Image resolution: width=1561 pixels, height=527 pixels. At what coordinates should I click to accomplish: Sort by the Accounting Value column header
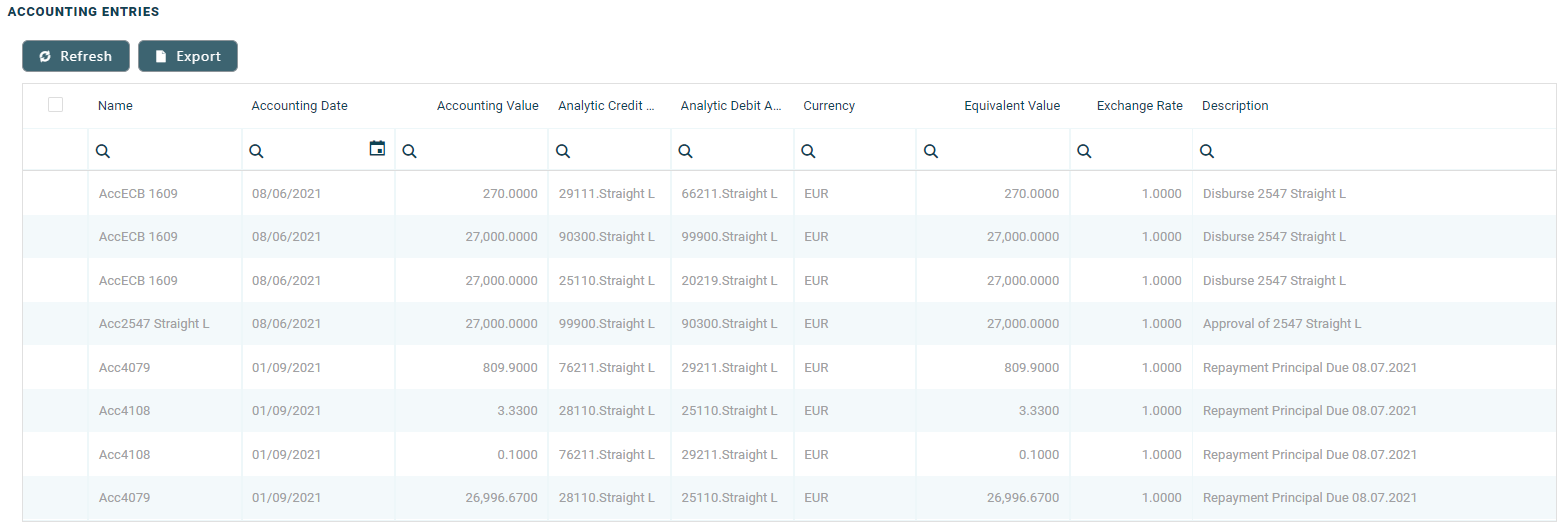[487, 106]
